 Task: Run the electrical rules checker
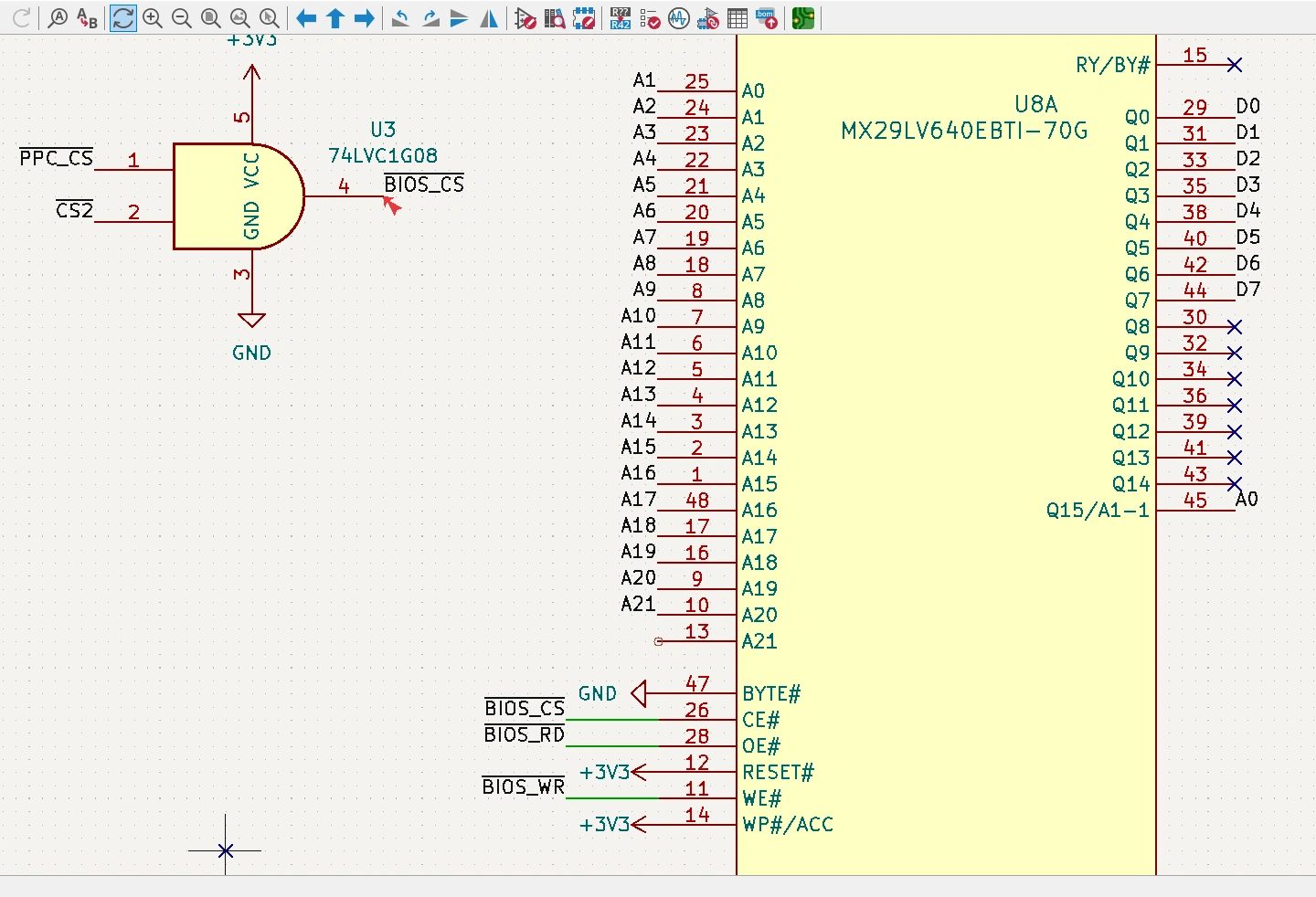click(x=650, y=18)
